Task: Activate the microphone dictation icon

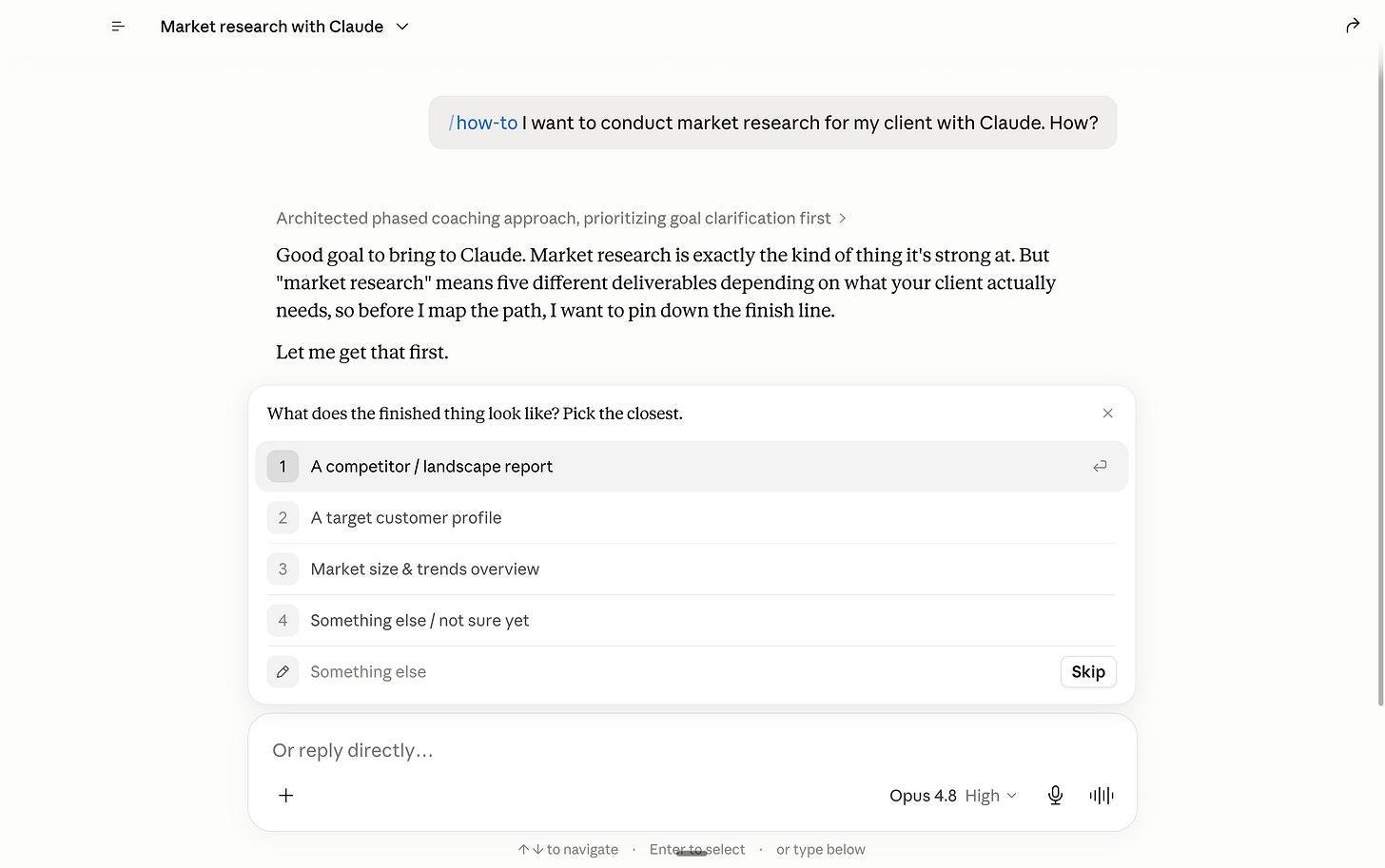Action: [1055, 796]
